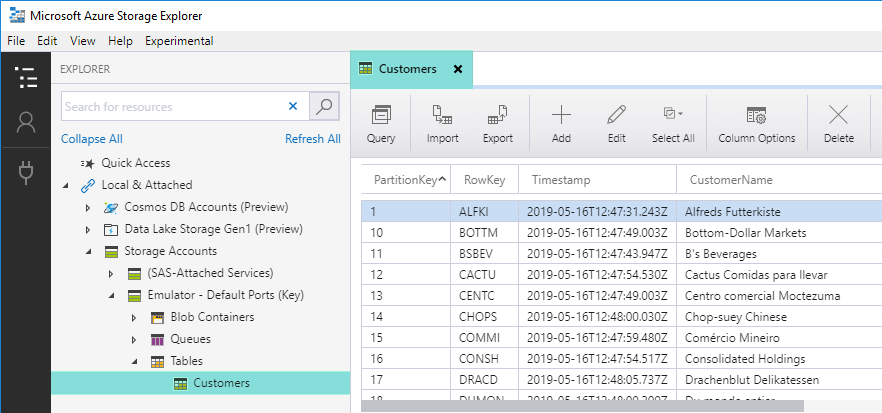Click the Tables node icon
Screen dimensions: 882x413
pyautogui.click(x=158, y=361)
